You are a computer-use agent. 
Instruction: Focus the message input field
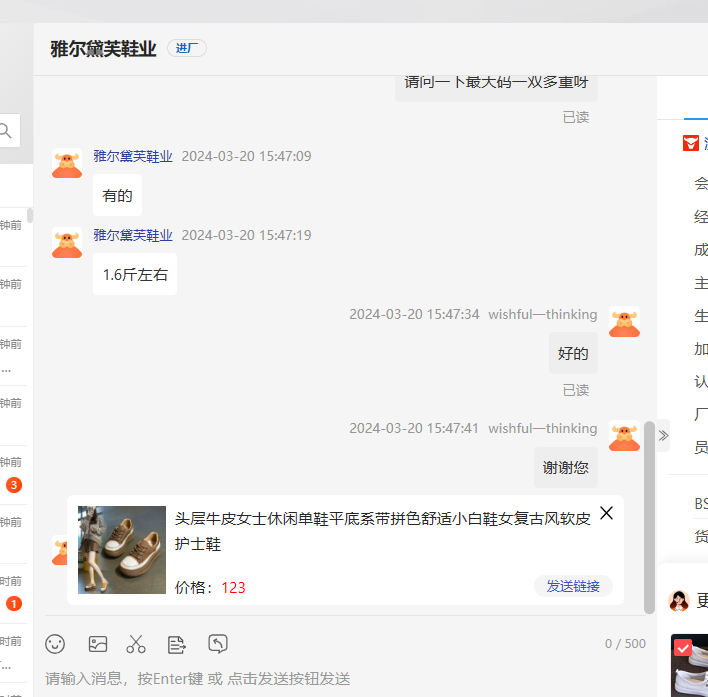coord(345,678)
